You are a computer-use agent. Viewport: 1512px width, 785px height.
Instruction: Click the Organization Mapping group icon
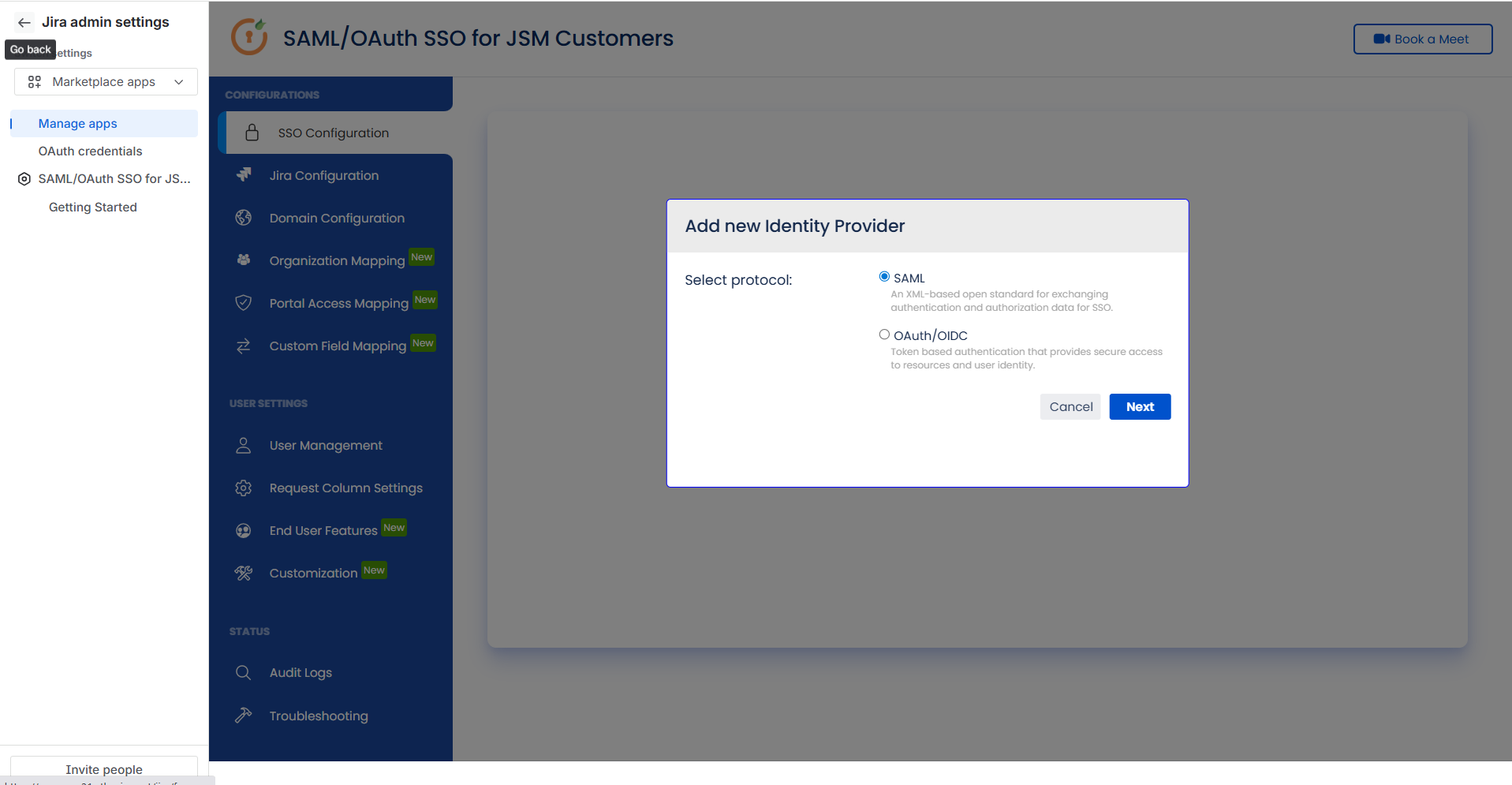(244, 260)
